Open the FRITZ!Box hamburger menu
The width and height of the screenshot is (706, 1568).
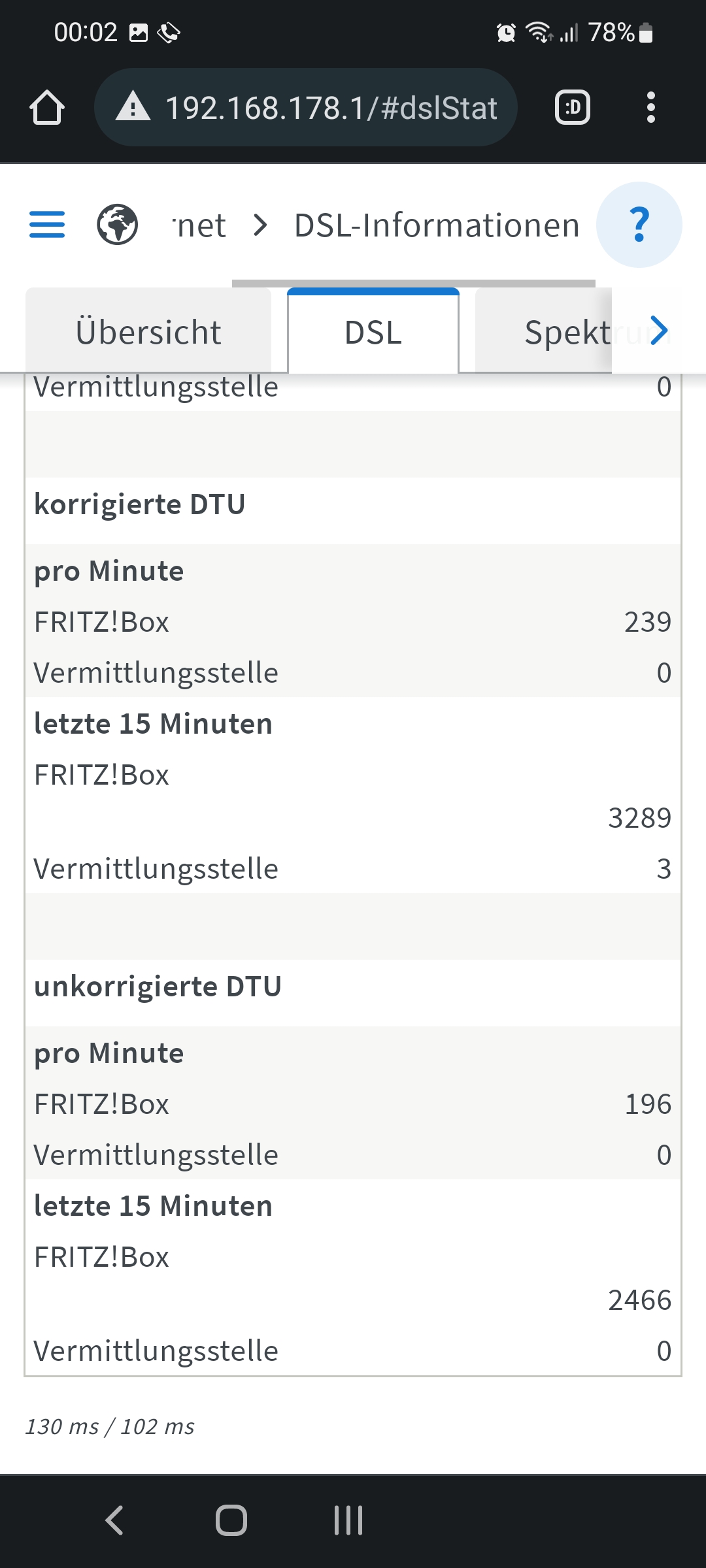[x=47, y=225]
